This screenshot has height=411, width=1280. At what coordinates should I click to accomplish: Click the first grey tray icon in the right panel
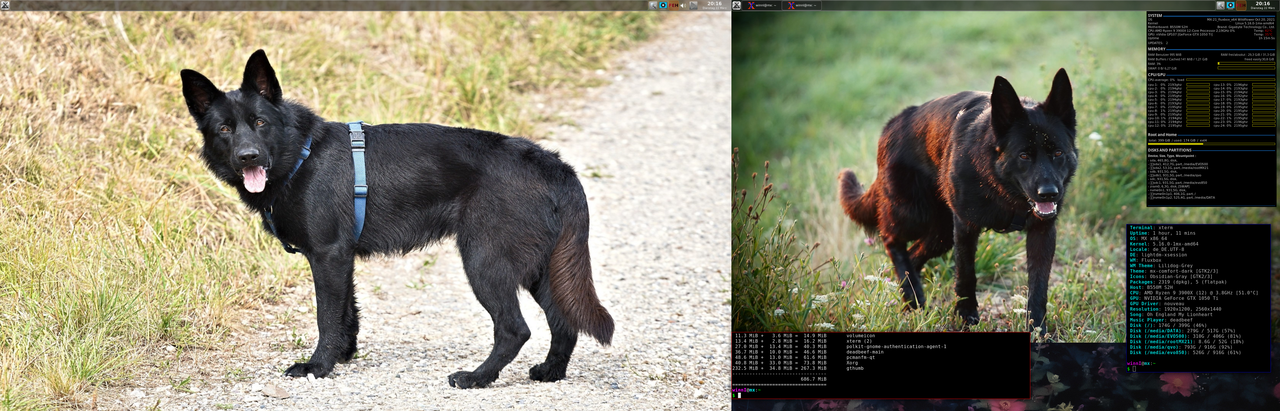[1221, 5]
